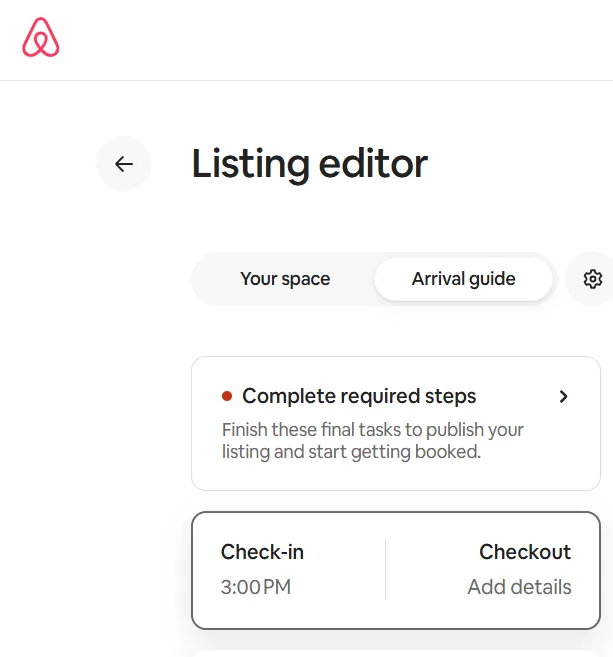Click Add details under Checkout
Viewport: 613px width, 657px height.
tap(519, 587)
